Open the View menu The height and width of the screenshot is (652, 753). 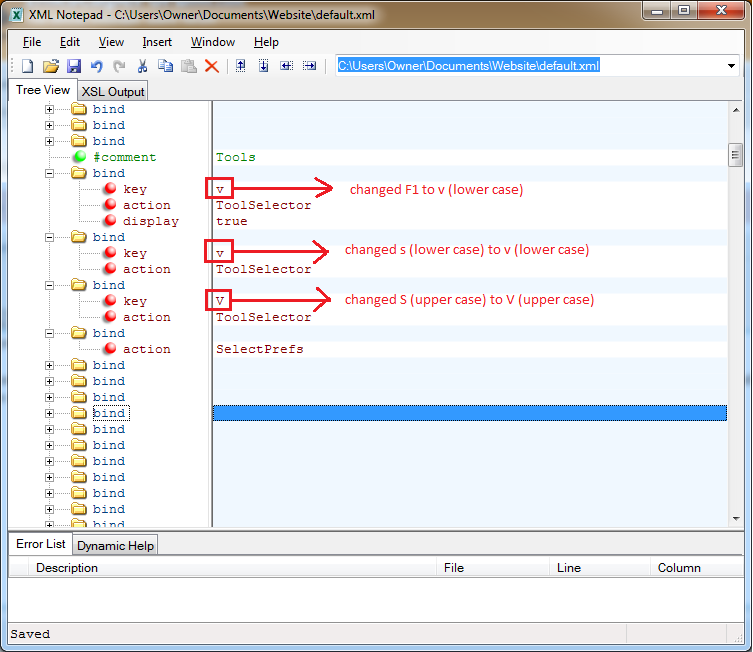point(111,42)
